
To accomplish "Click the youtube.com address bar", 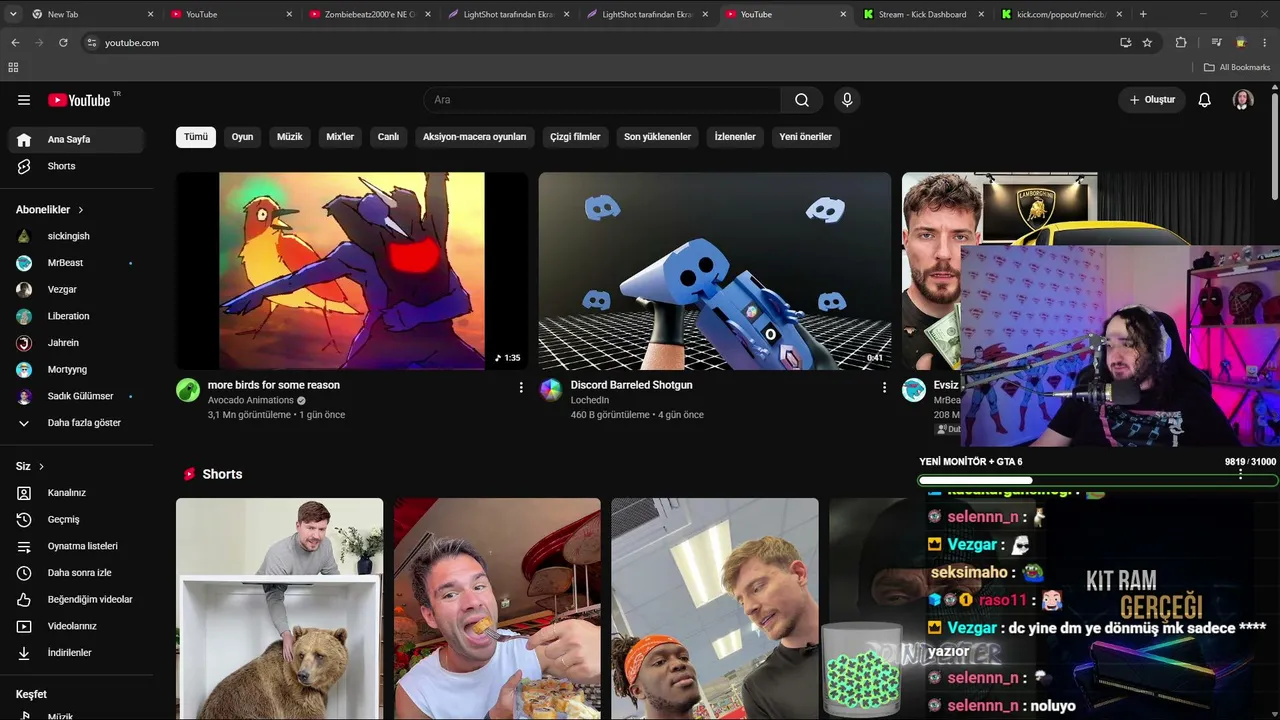I will 600,43.
